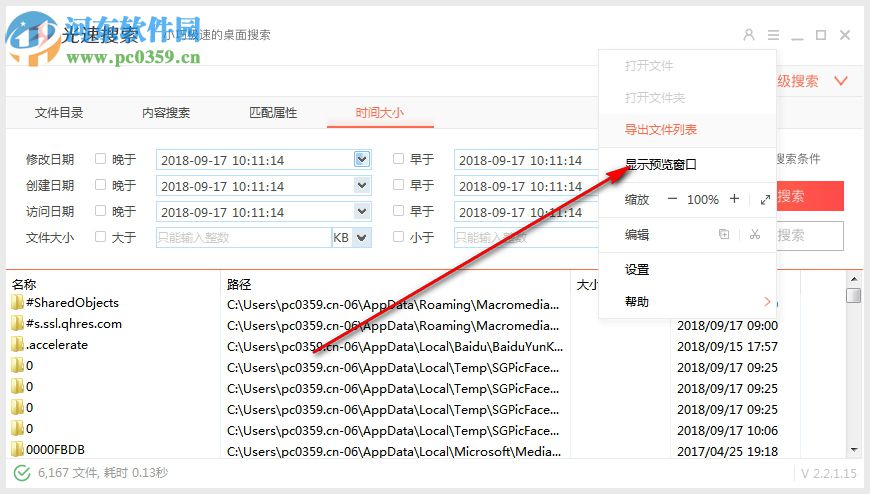Click 打开文件 menu entry

tap(687, 66)
